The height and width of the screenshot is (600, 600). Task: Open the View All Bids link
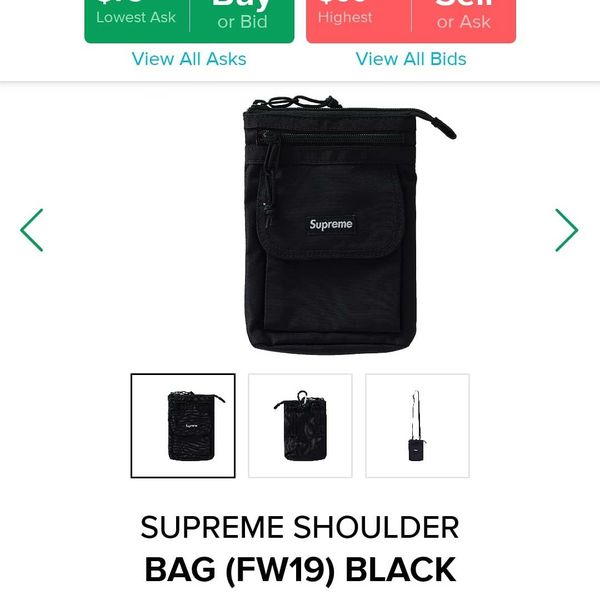coord(411,59)
